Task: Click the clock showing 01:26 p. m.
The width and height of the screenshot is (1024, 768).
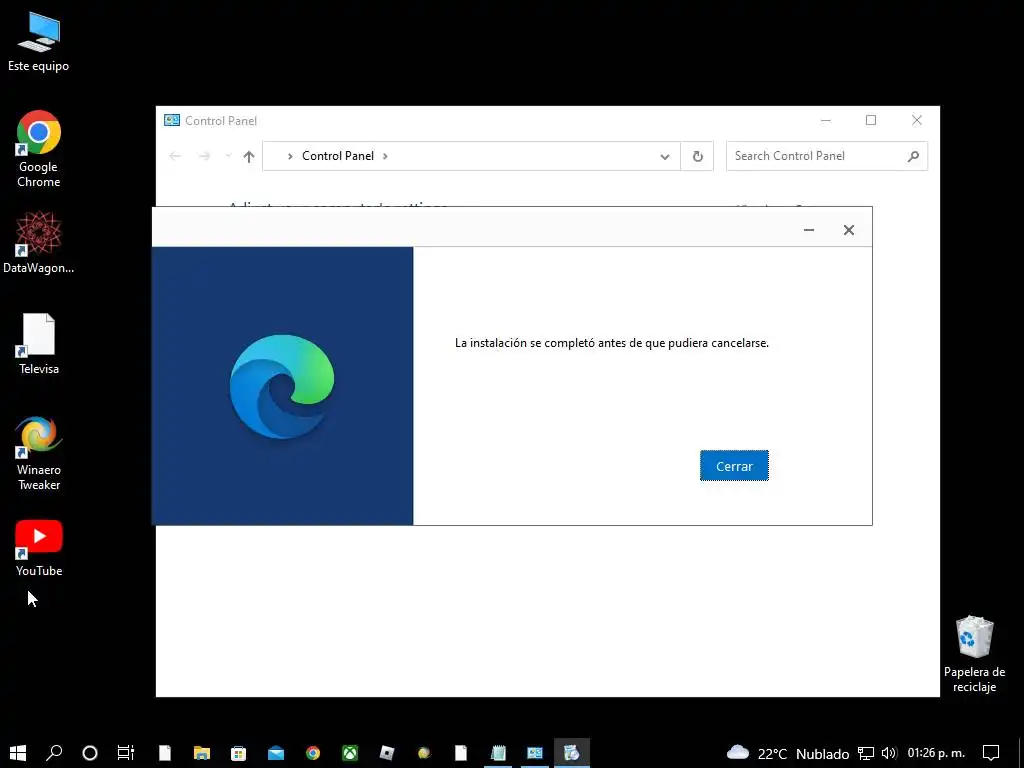Action: point(936,753)
